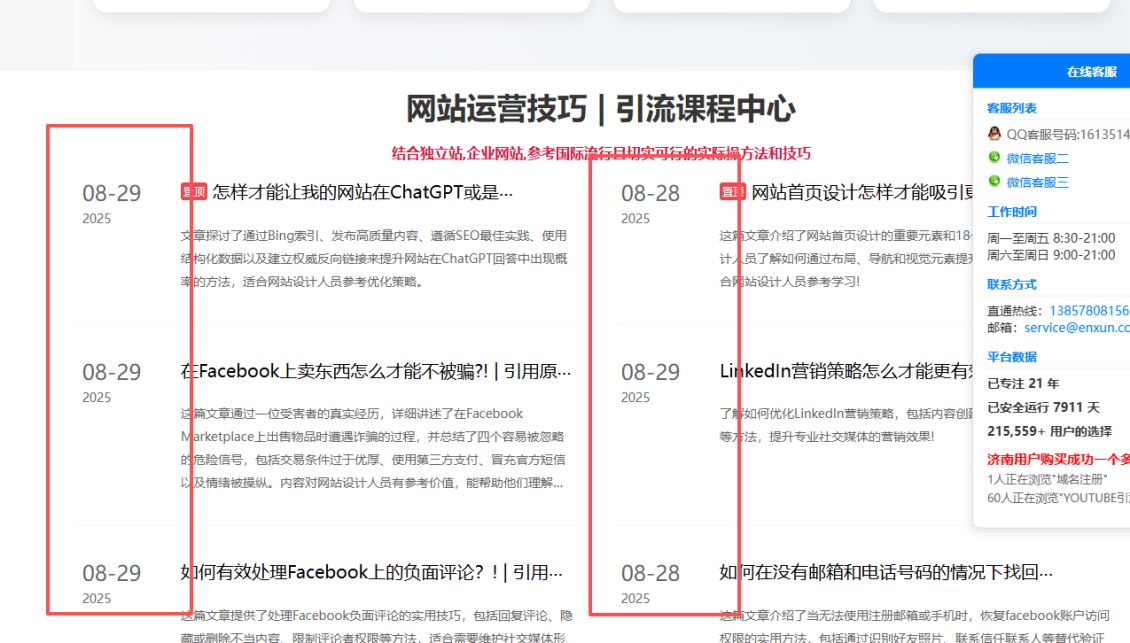Open the 微信客服二 contact link
The height and width of the screenshot is (643, 1130).
point(1037,158)
